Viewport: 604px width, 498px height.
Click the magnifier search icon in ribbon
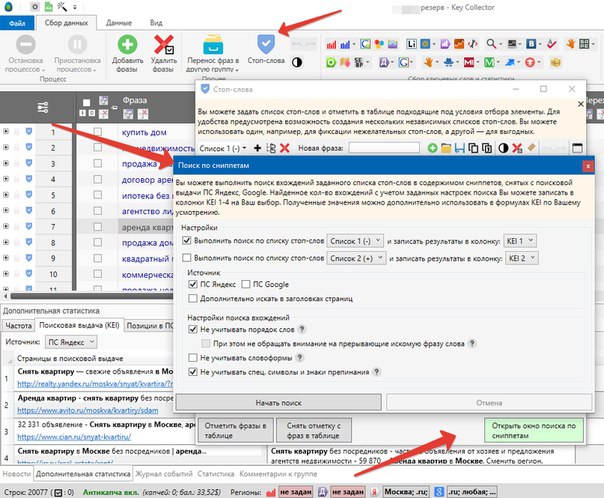tap(491, 44)
